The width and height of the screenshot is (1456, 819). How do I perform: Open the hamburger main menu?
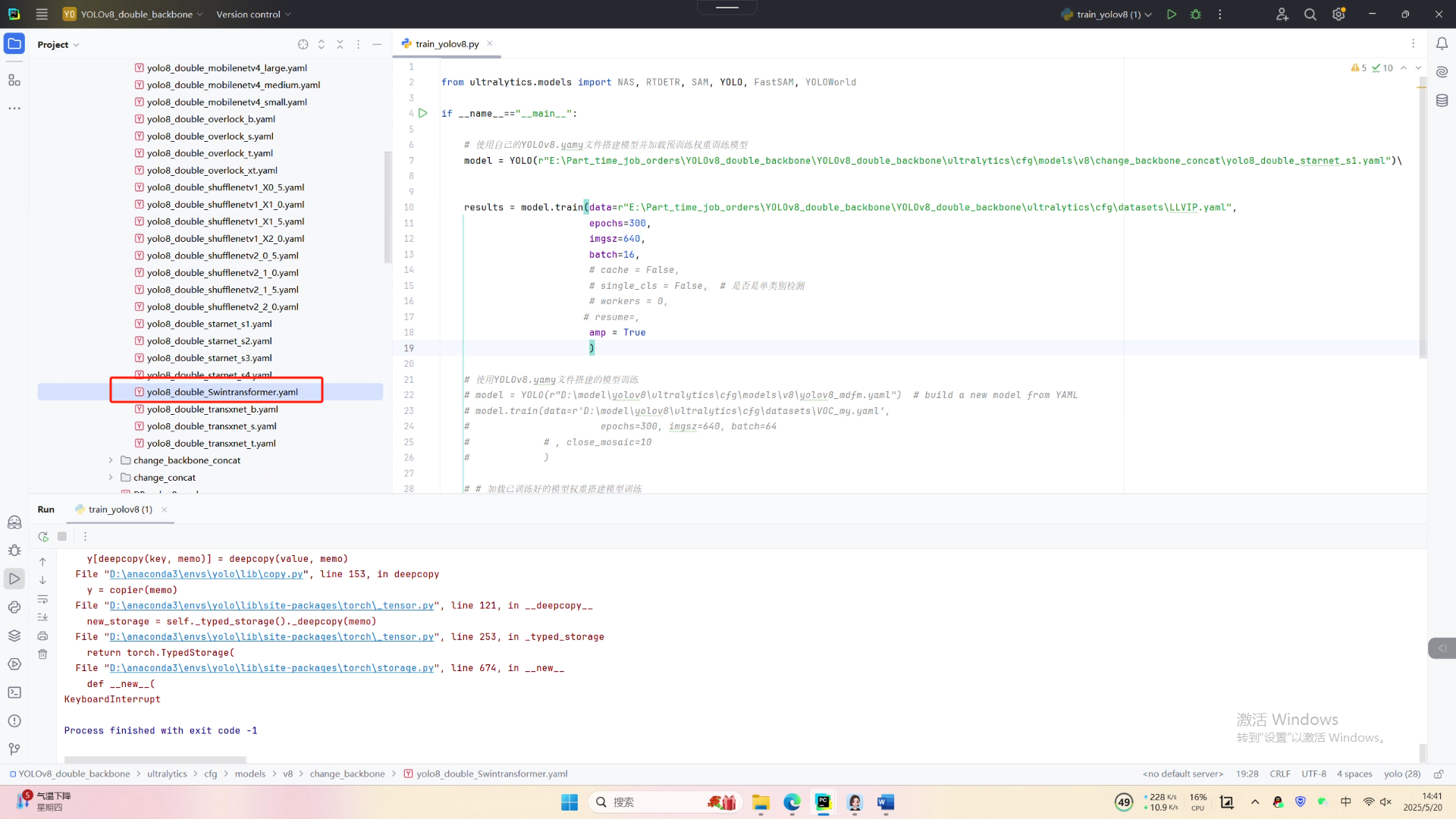[x=42, y=14]
